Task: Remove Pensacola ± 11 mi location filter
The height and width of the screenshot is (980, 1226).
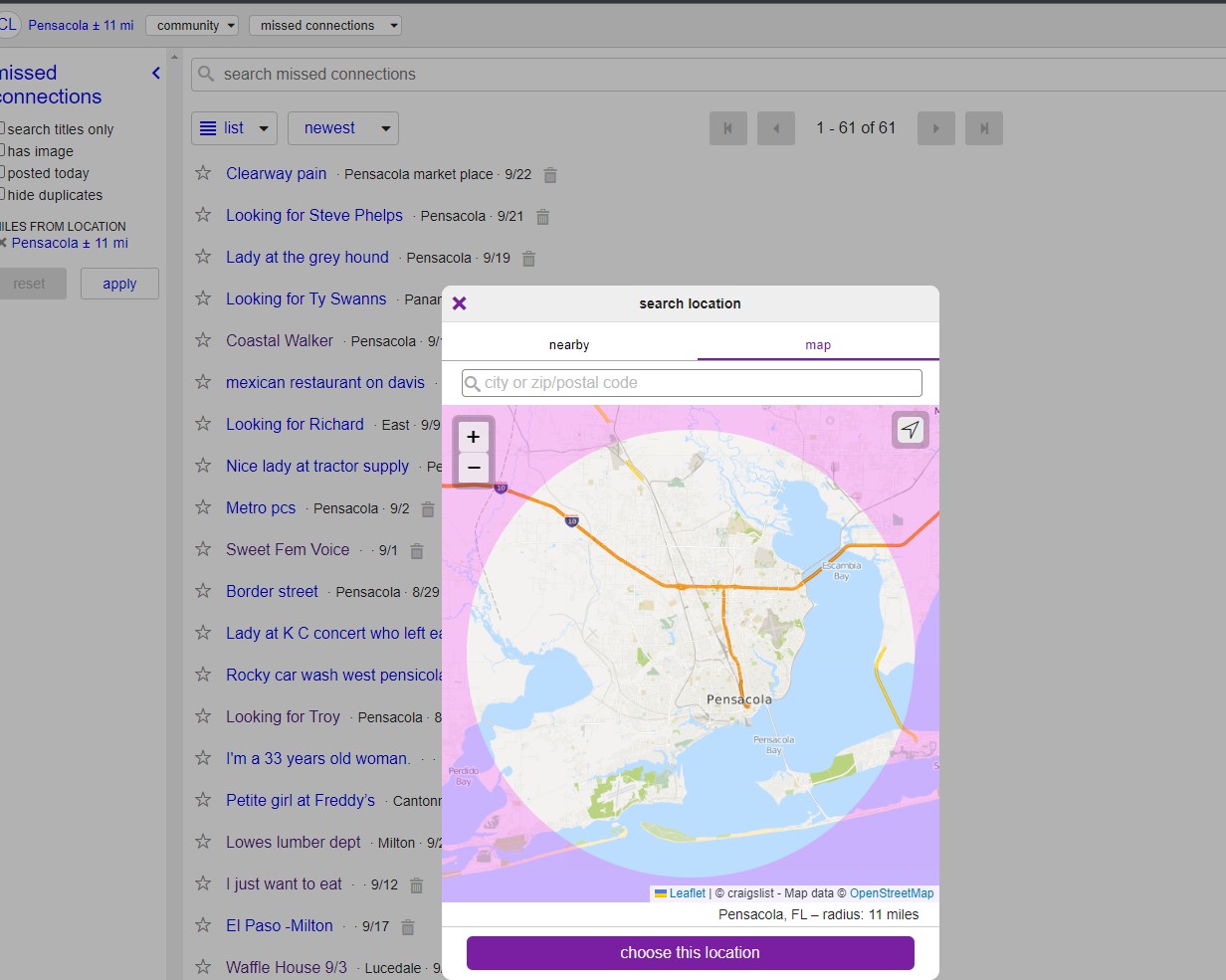Action: tap(3, 243)
